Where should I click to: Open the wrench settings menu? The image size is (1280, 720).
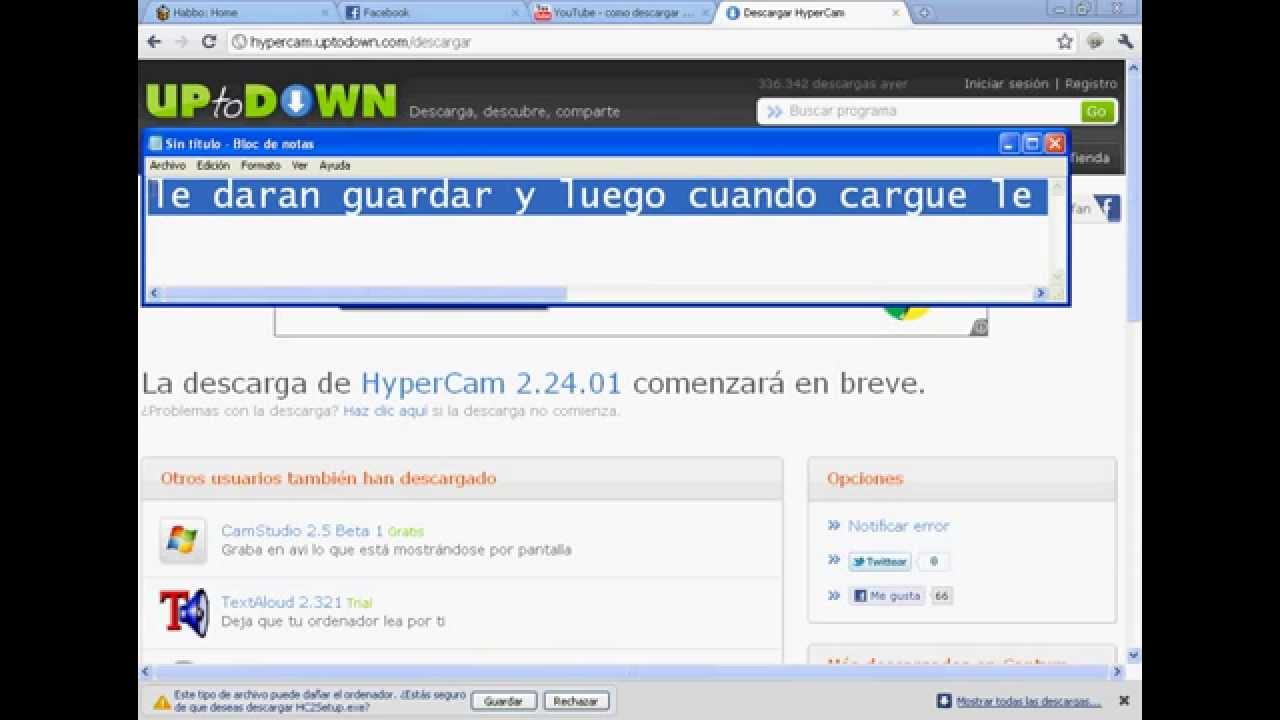pos(1125,42)
